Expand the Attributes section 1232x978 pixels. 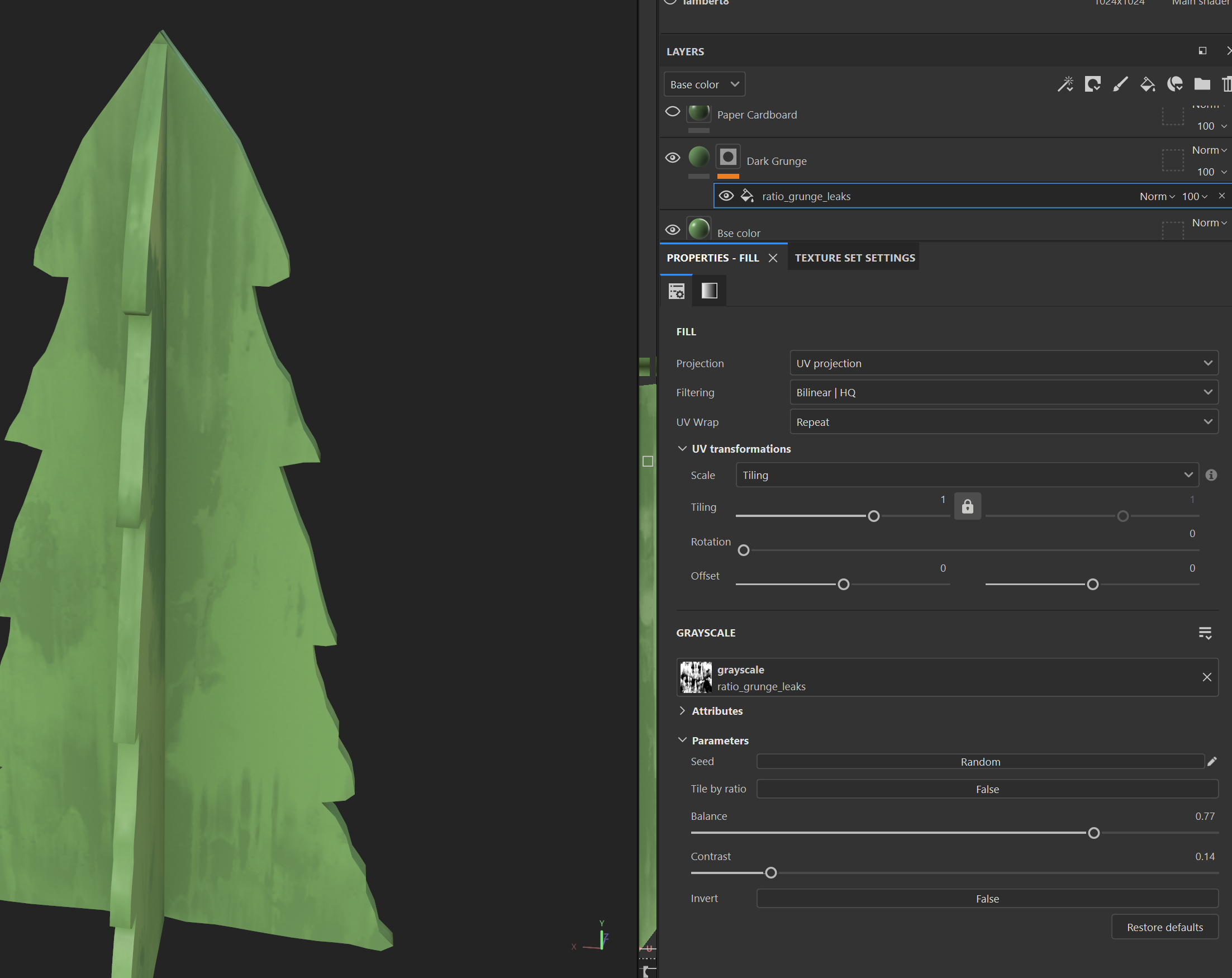682,710
